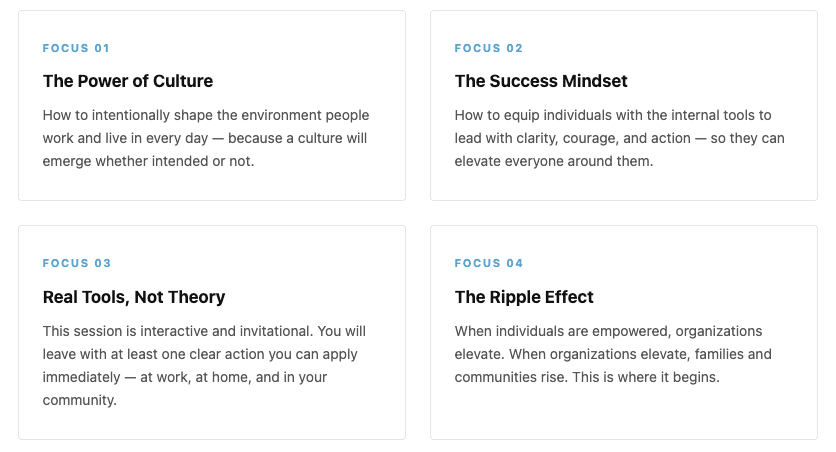
Task: Click the text 'When individuals are empowered, organizations'
Action: click(608, 332)
